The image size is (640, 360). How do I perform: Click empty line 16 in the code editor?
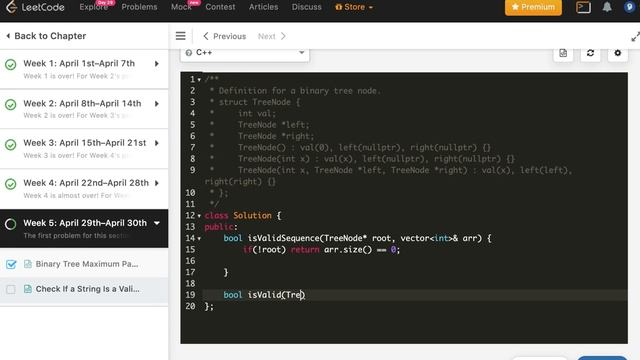[416, 261]
